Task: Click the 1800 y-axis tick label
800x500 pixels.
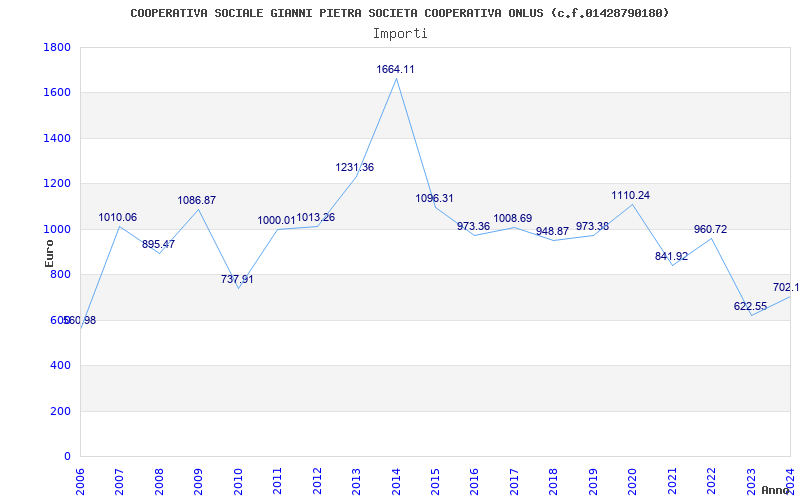Action: (57, 48)
